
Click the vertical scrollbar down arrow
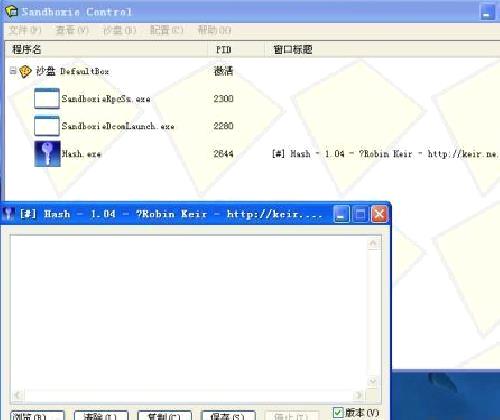373,381
